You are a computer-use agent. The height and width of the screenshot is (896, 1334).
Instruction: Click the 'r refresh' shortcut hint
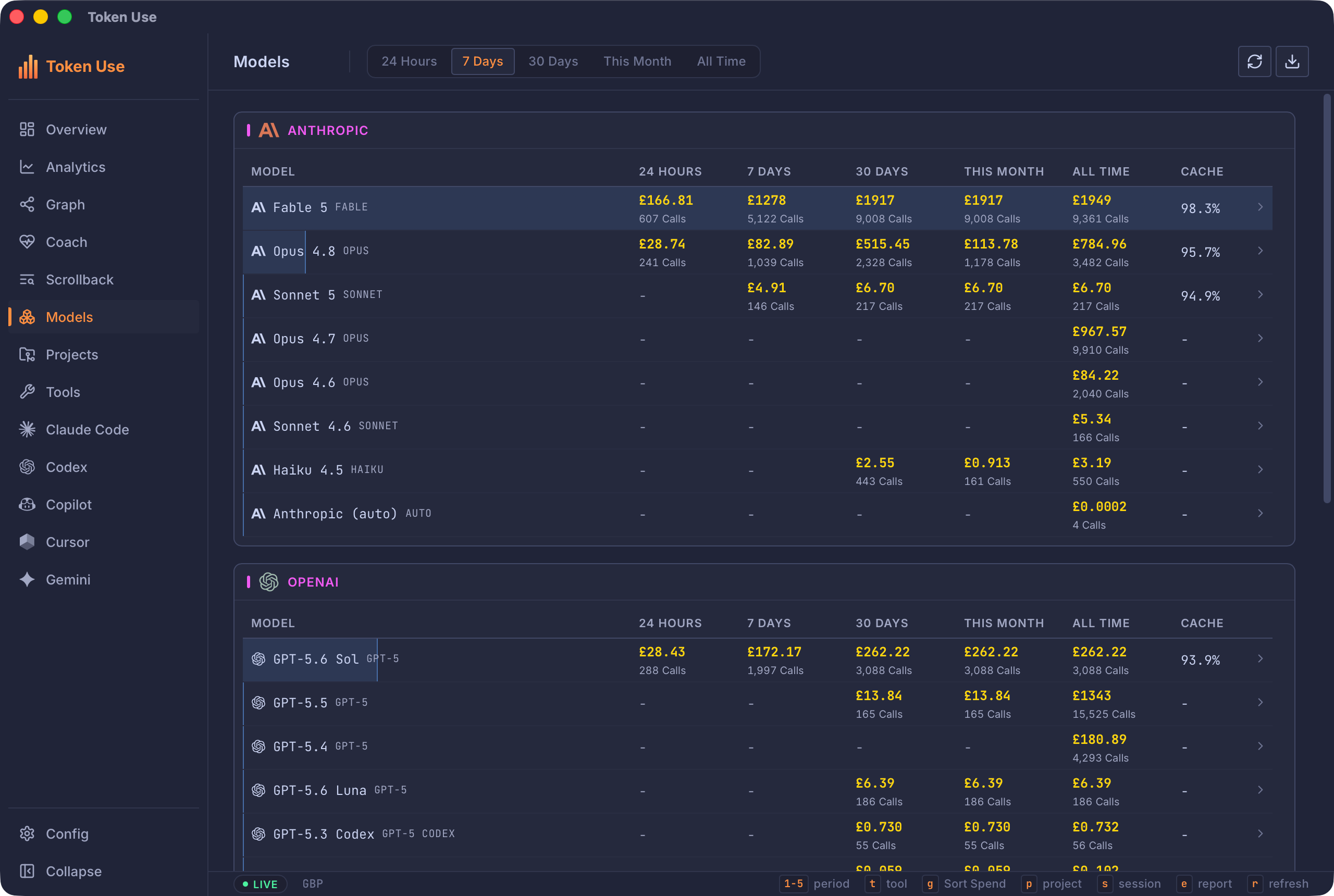[1278, 883]
